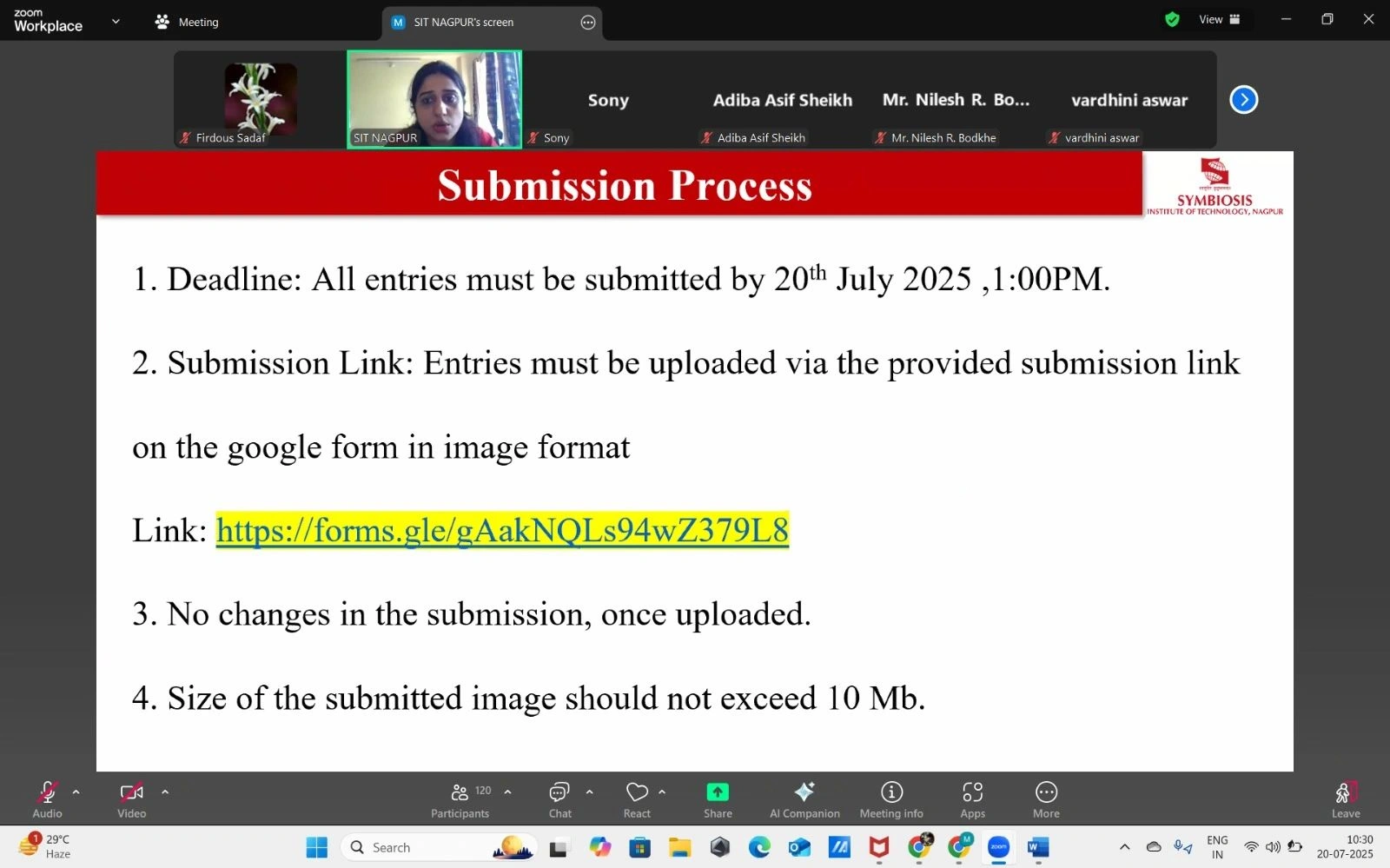Open the Participants panel

click(460, 792)
